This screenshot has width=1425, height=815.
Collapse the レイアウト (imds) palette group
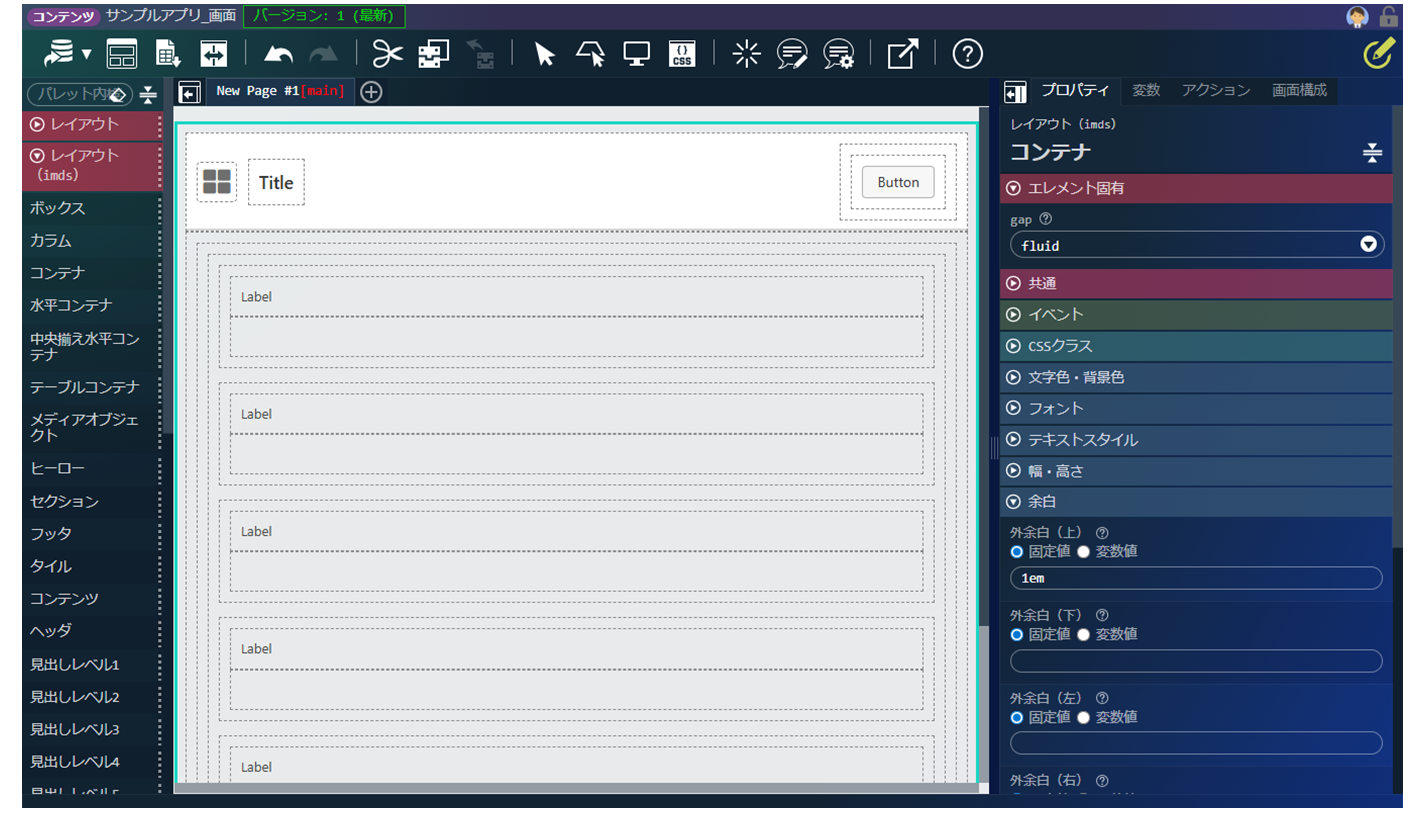pyautogui.click(x=92, y=166)
